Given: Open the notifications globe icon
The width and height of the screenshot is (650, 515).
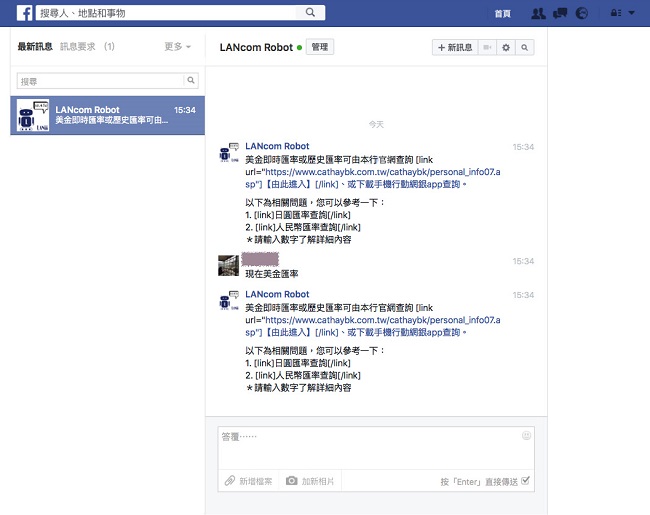Looking at the screenshot, I should [582, 13].
